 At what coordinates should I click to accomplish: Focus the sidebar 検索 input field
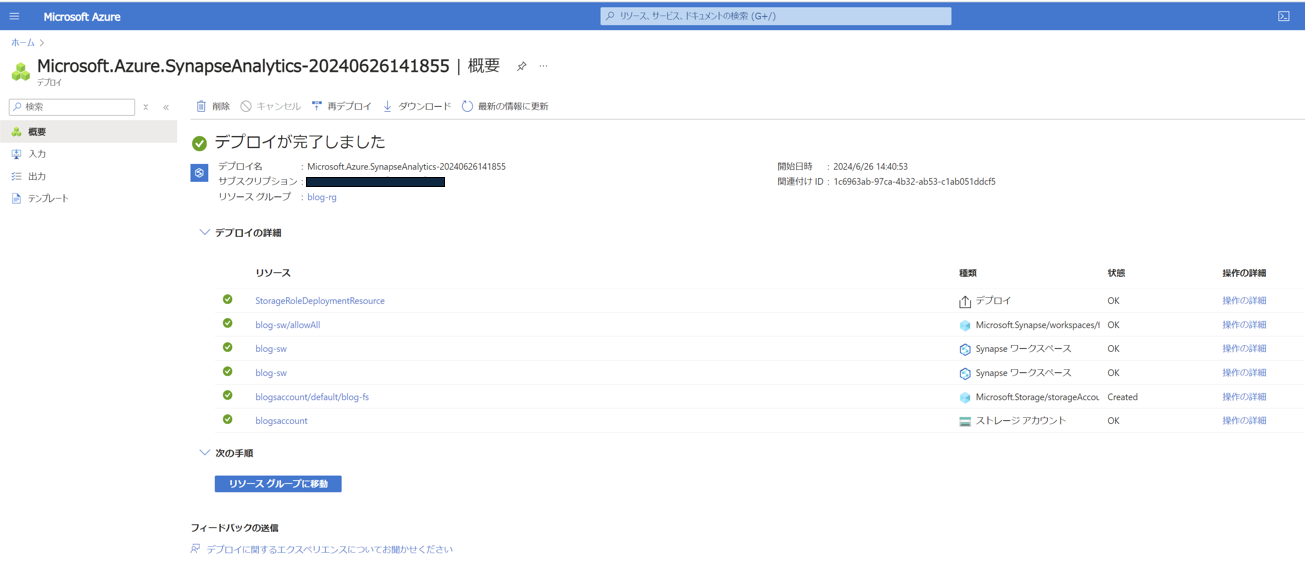point(72,107)
